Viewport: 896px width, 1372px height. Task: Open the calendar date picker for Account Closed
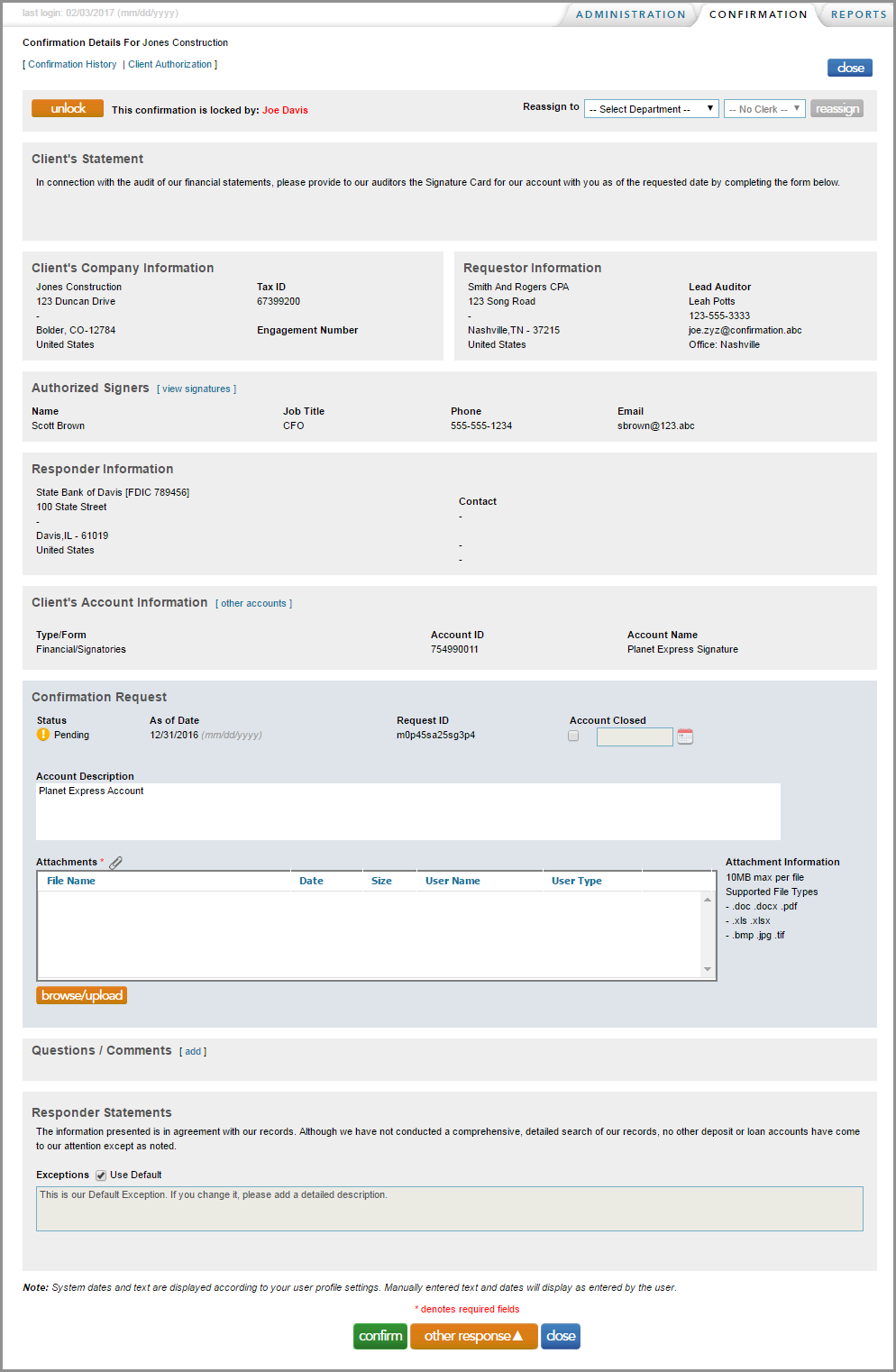point(684,736)
